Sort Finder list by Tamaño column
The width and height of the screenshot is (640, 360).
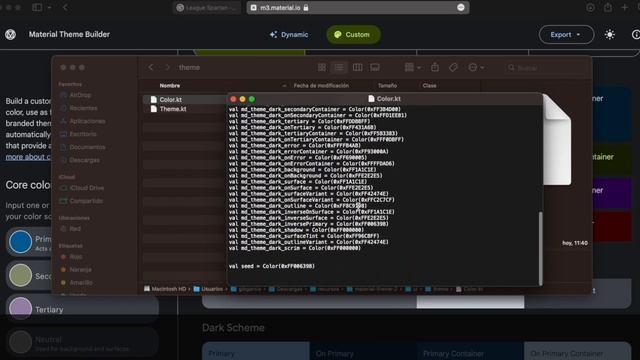[x=387, y=86]
